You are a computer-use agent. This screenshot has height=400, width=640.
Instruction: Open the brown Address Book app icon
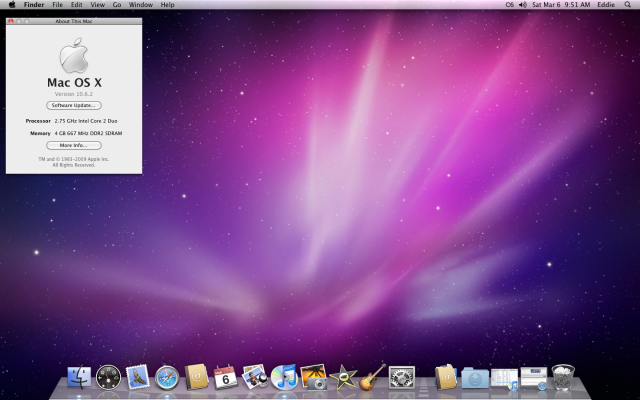(196, 377)
